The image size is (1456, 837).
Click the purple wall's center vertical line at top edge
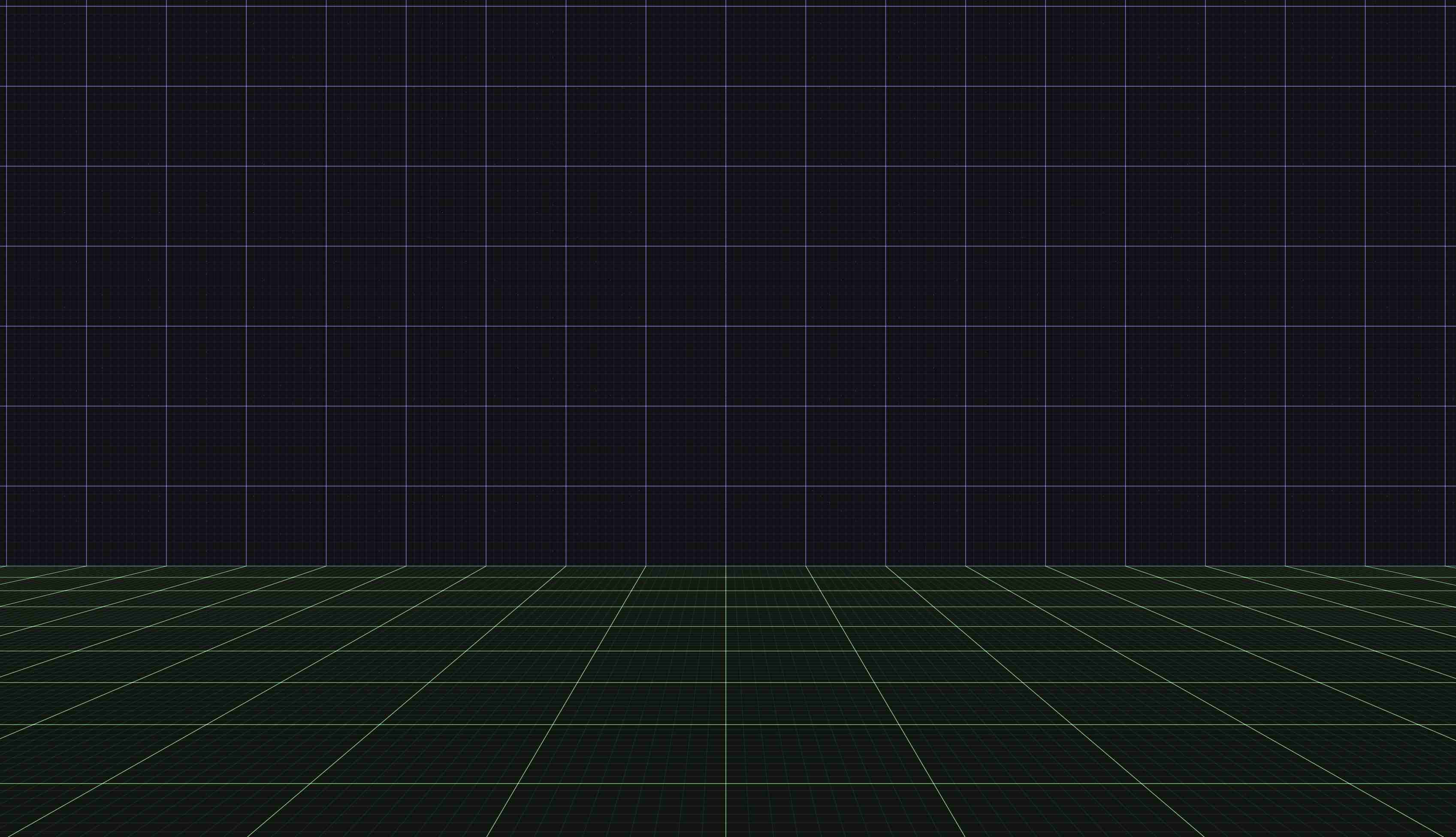point(725,2)
